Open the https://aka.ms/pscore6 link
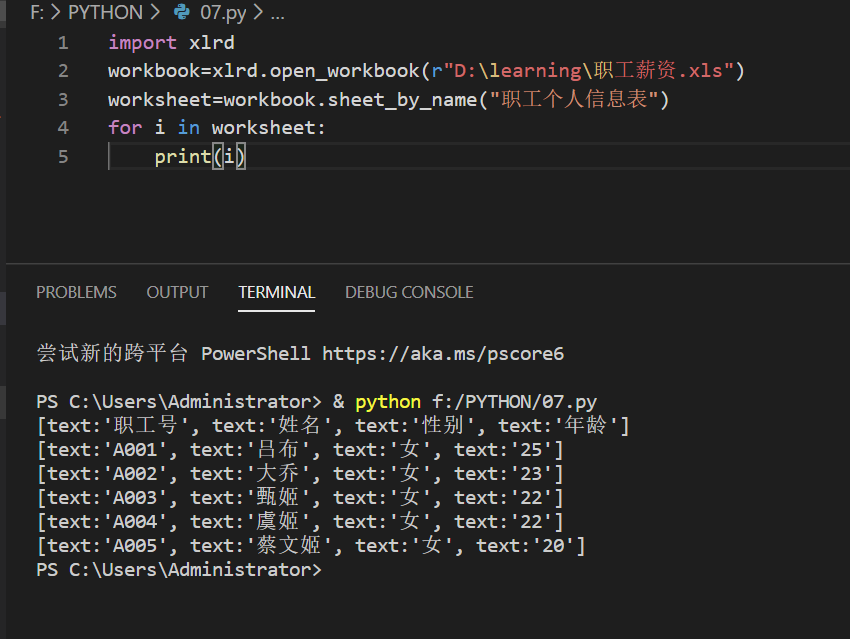This screenshot has width=850, height=639. 443,354
